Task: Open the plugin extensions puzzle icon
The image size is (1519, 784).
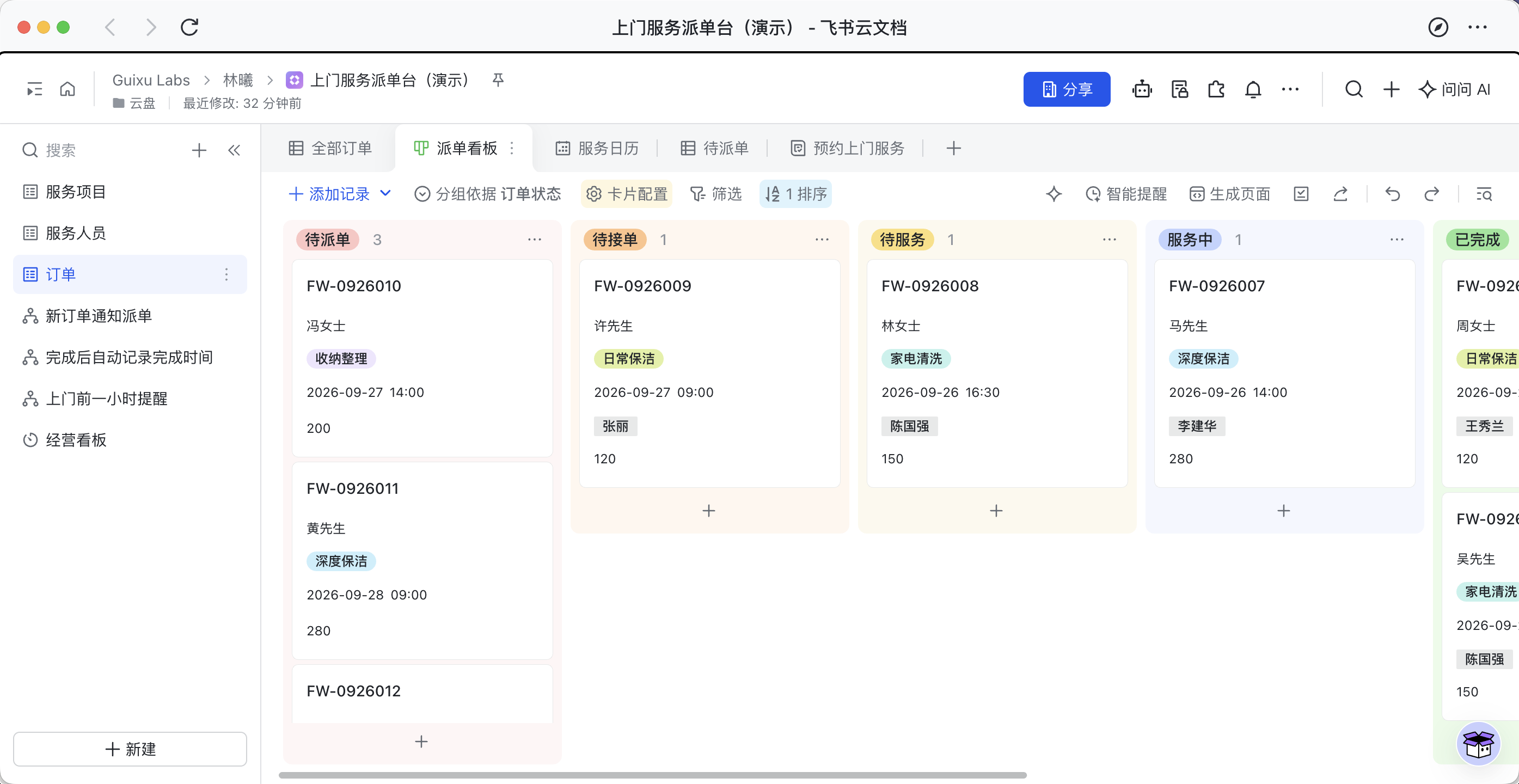Action: point(1216,90)
